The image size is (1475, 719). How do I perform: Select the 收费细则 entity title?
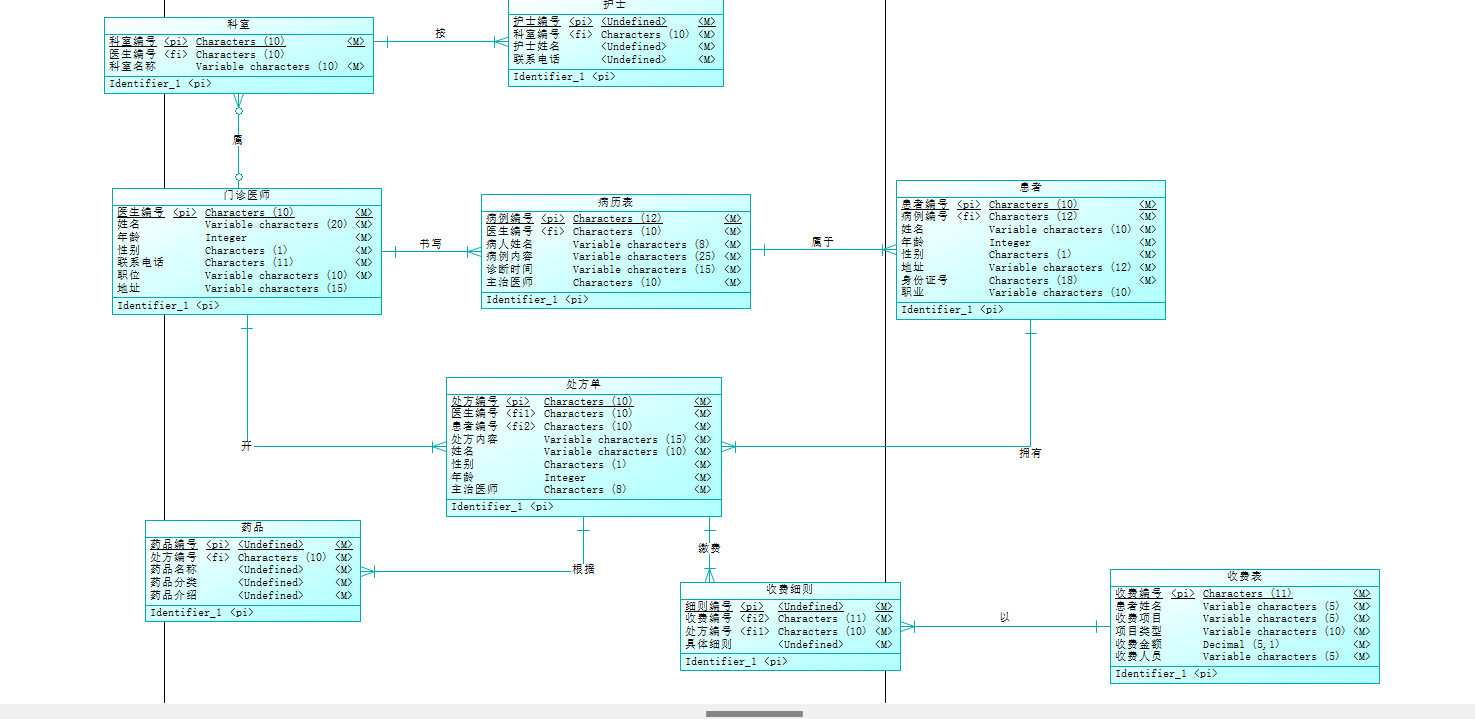[x=790, y=590]
